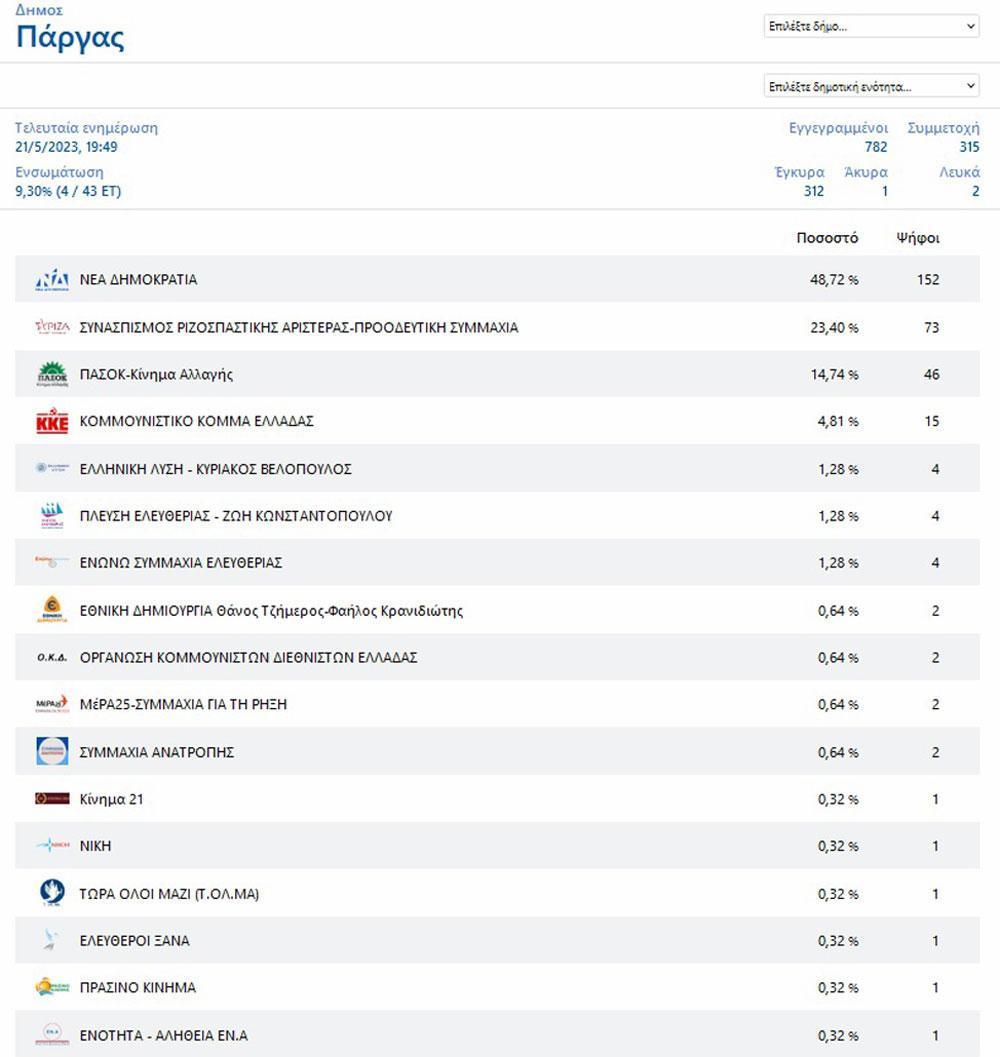Select the ΕΛΛΗΝΙΚΗ ΛΥΣΗ - ΚΥΡΙΑΚΟΣ ΒΕΛΟΠΟΥΛΟΣ row
The height and width of the screenshot is (1057, 1000).
point(497,468)
